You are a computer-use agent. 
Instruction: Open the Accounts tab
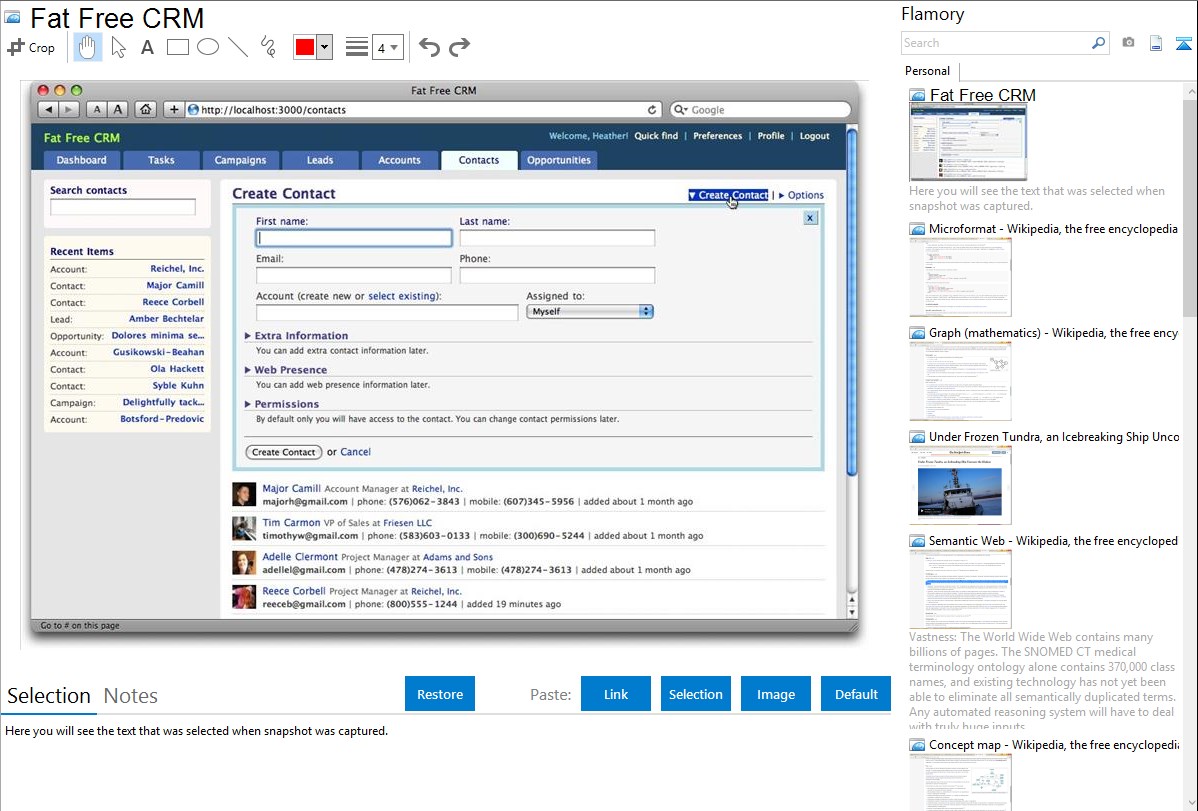click(x=400, y=160)
